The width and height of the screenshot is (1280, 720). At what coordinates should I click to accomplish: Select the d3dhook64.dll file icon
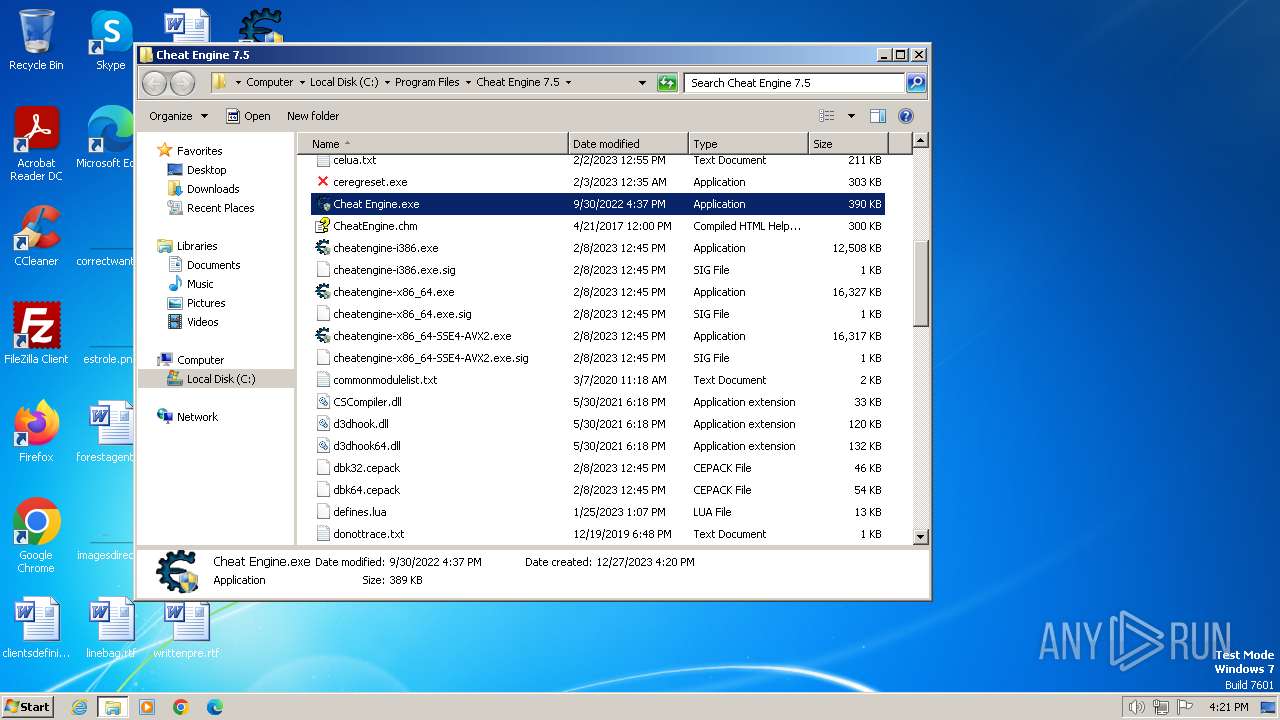323,446
